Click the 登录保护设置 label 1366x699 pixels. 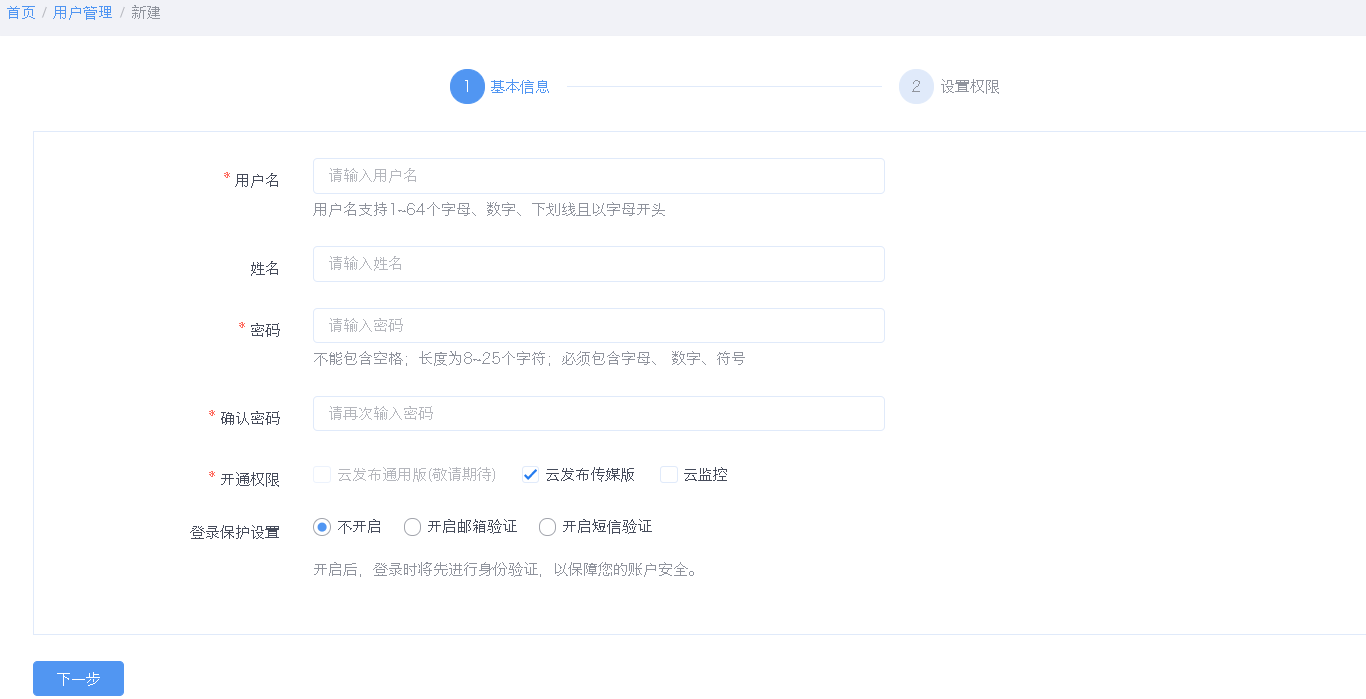pyautogui.click(x=235, y=533)
